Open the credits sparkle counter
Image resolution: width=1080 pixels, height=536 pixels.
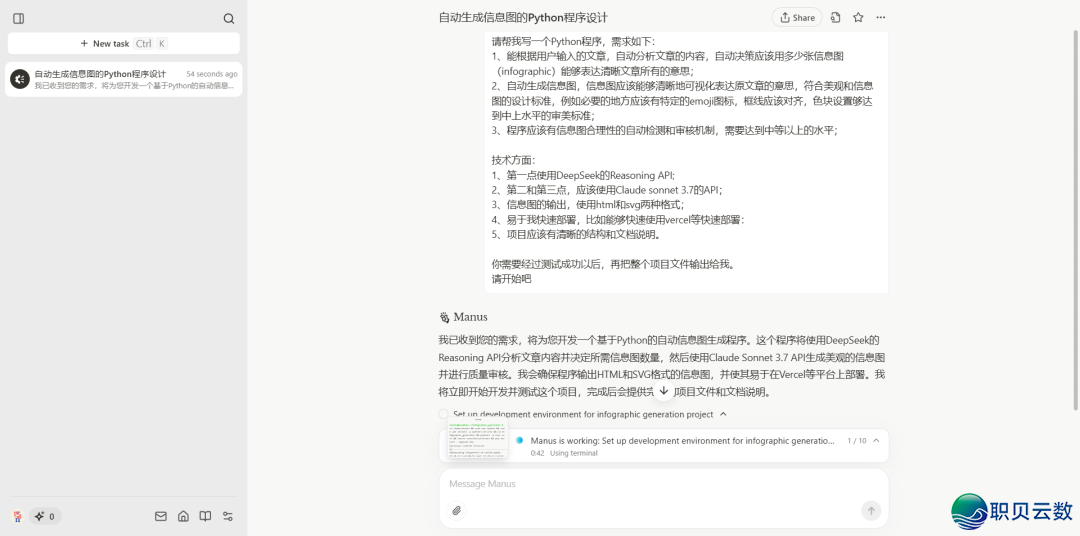pos(45,516)
